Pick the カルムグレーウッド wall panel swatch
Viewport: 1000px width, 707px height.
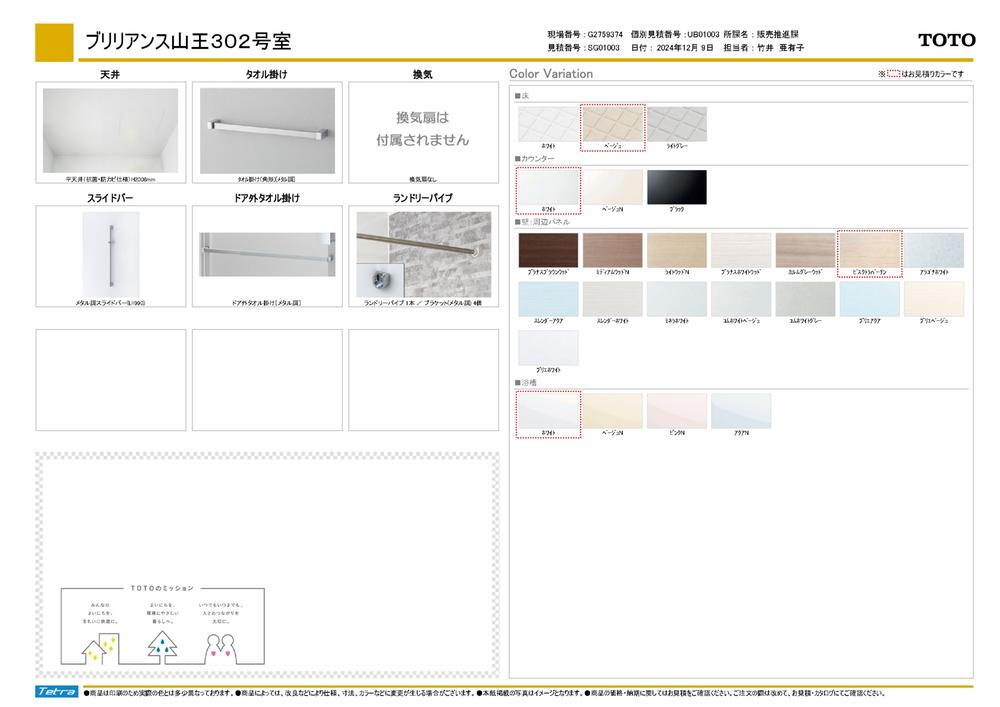pyautogui.click(x=805, y=251)
